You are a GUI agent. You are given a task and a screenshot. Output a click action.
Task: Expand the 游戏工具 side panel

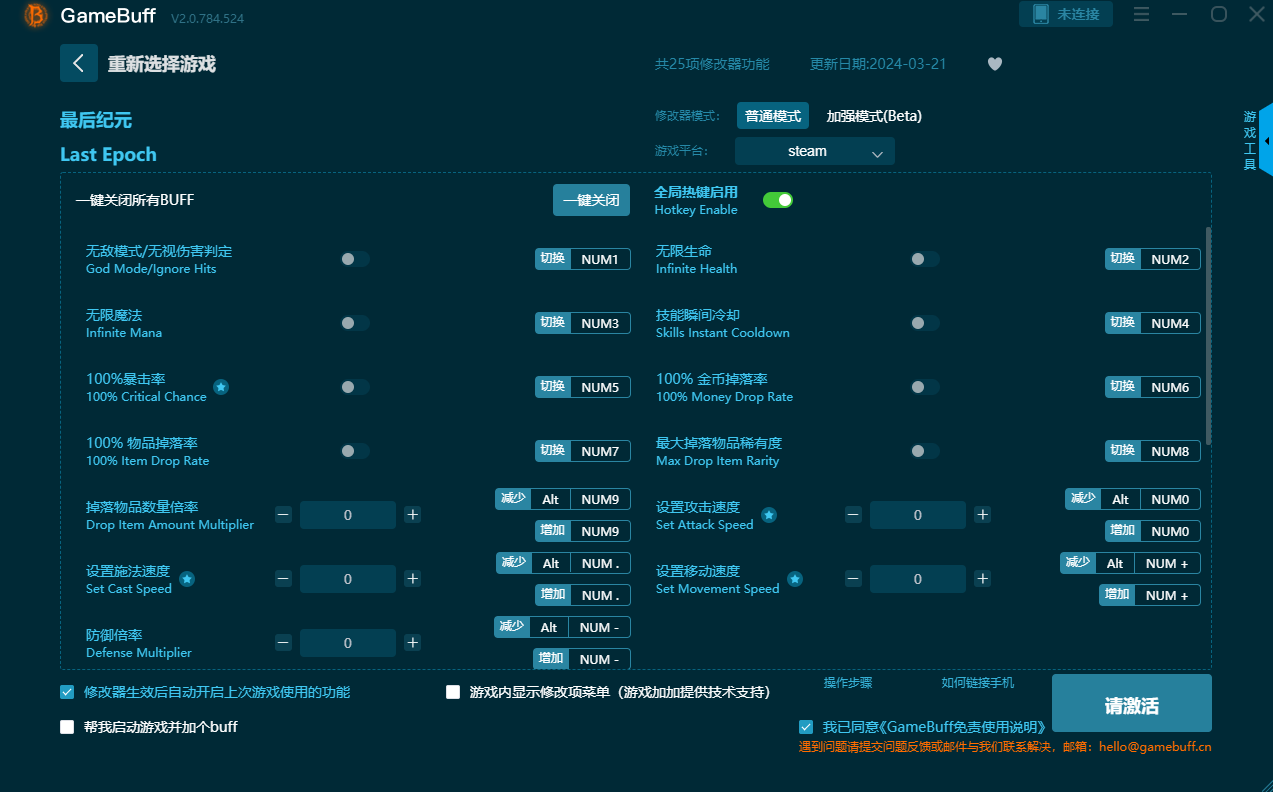[x=1264, y=140]
